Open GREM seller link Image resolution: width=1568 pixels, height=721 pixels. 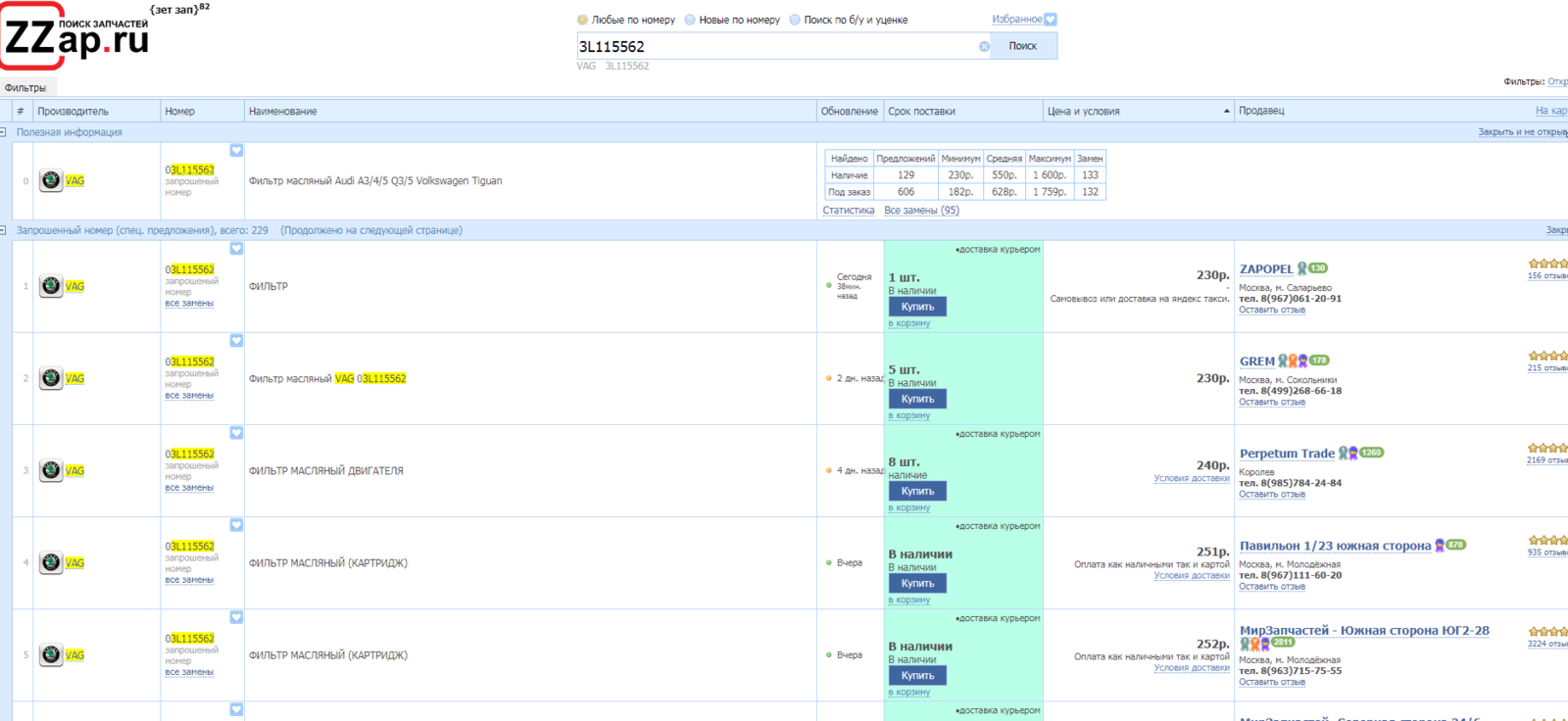1257,361
